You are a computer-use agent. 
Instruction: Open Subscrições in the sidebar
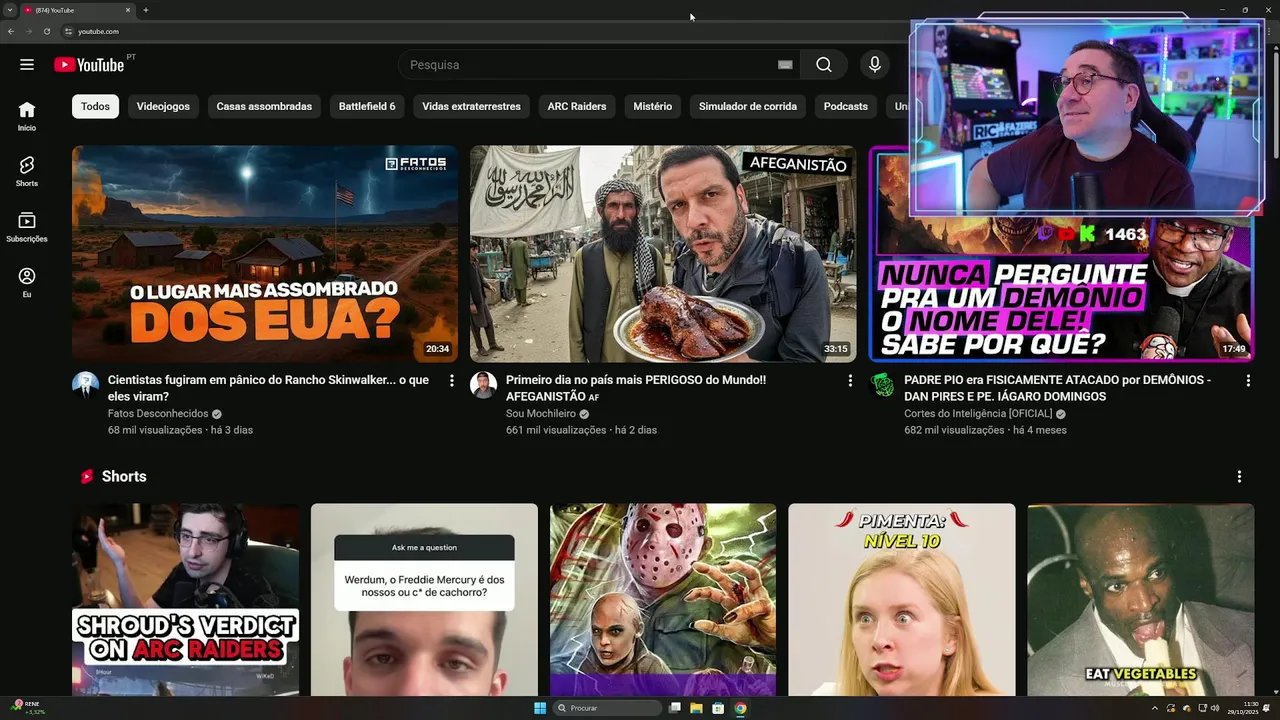tap(27, 227)
